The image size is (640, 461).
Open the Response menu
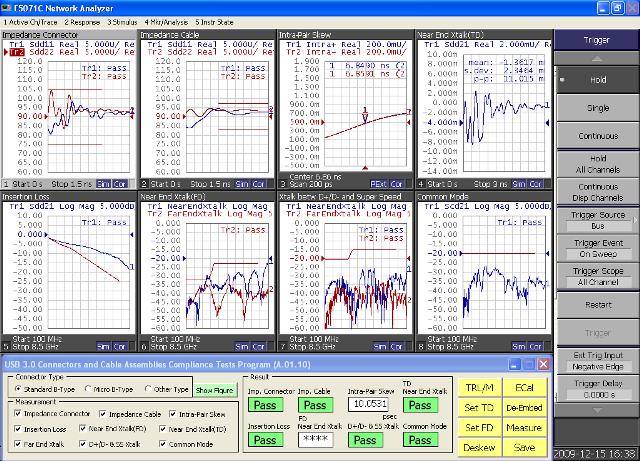point(83,20)
